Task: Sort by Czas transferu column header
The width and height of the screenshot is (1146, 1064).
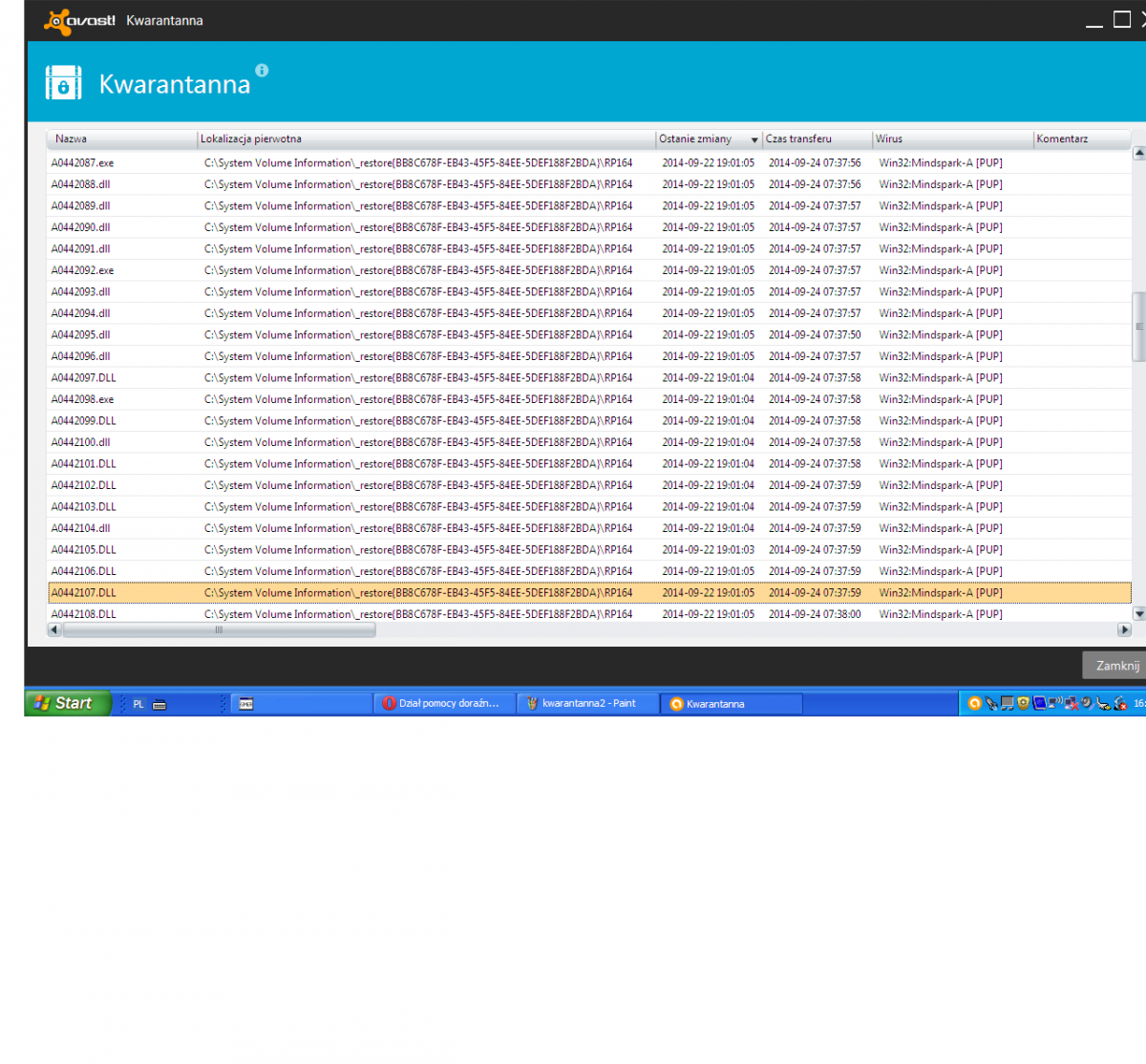Action: [x=817, y=139]
